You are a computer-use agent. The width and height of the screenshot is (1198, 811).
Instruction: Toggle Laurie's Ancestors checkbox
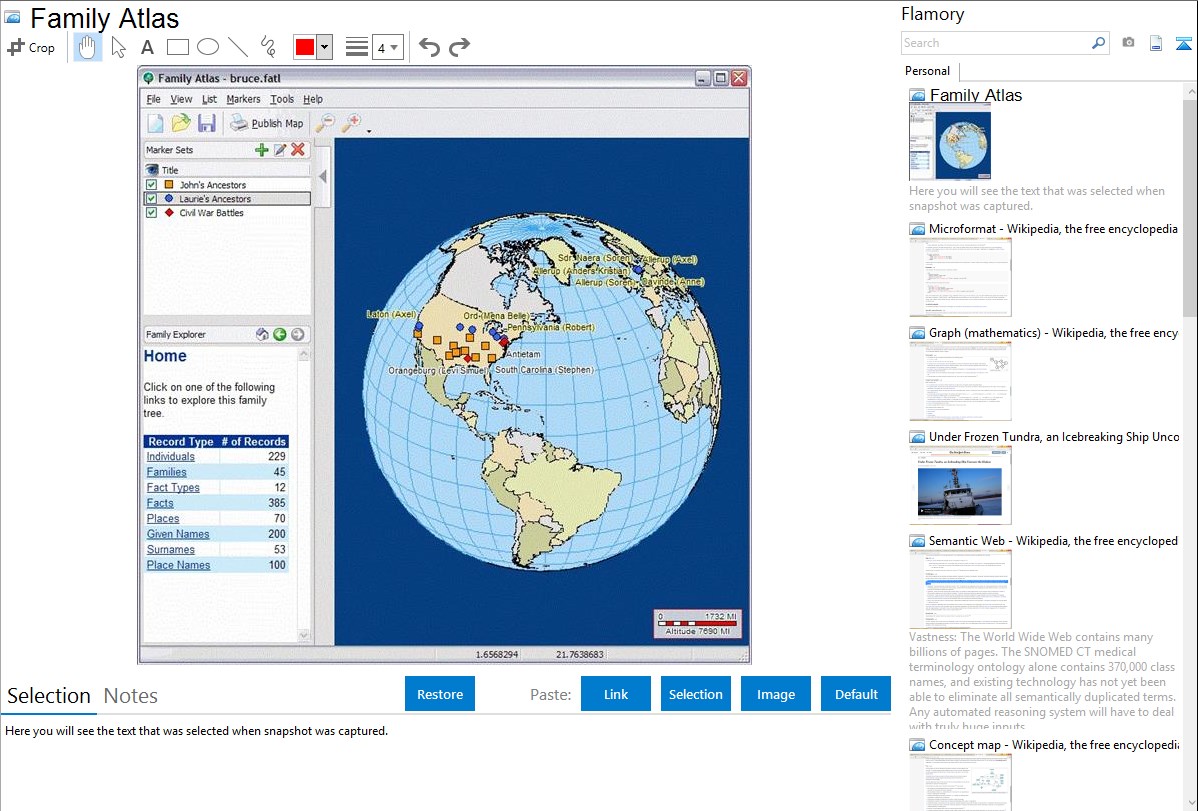click(151, 199)
